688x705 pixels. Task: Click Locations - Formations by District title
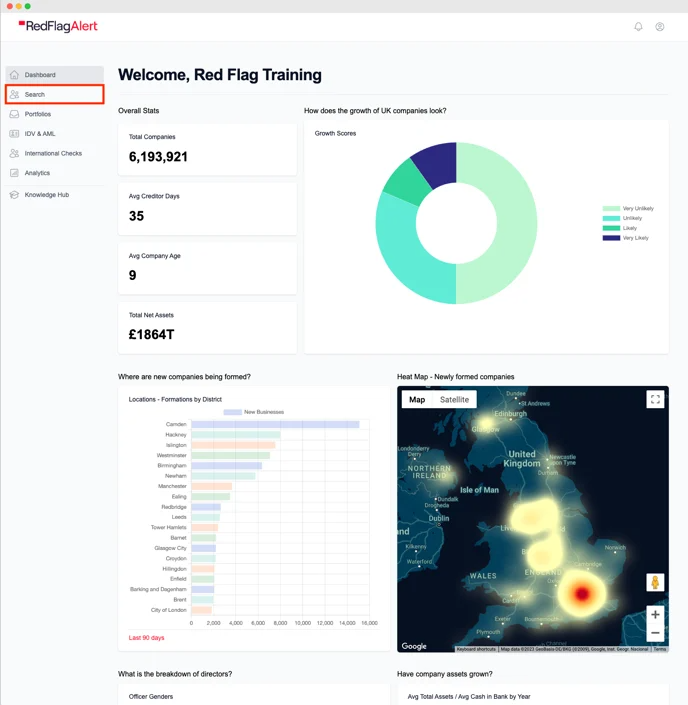tap(175, 399)
